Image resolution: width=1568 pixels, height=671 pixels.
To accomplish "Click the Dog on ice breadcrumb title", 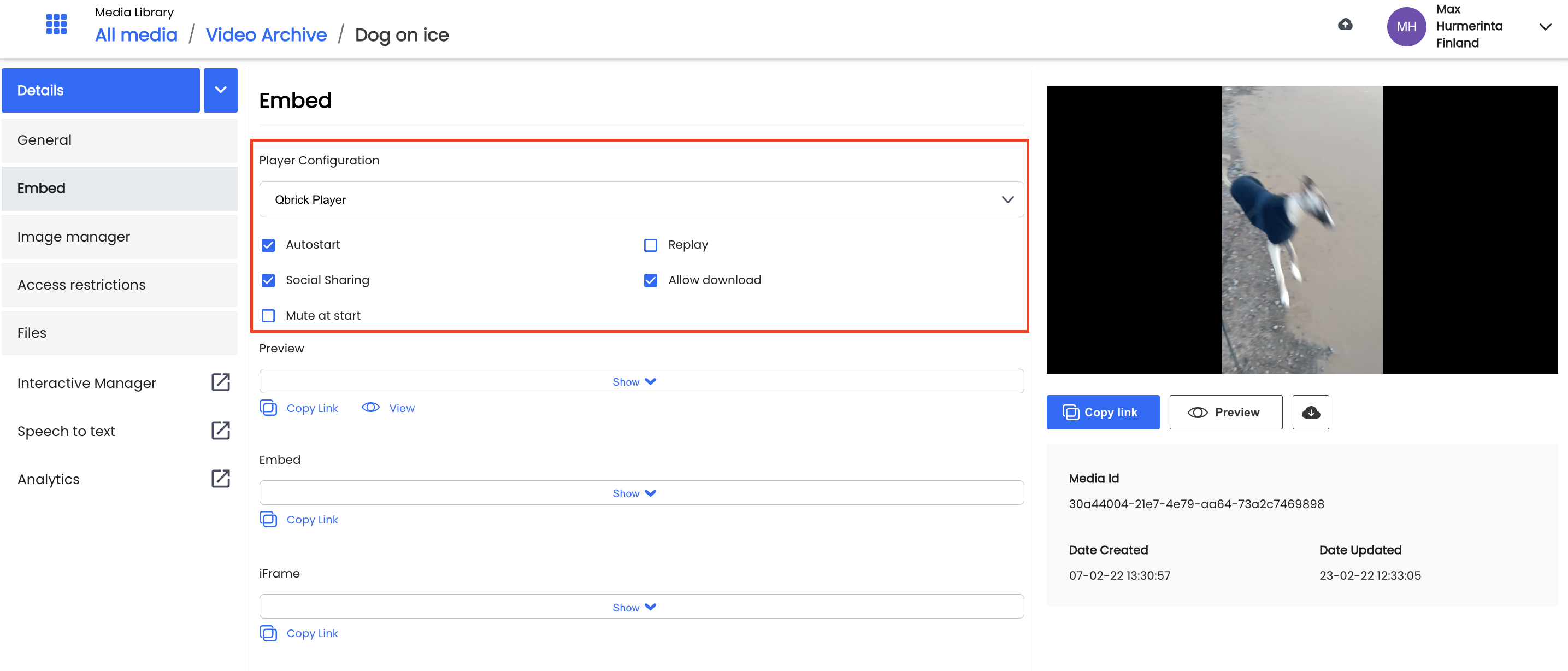I will pyautogui.click(x=402, y=35).
